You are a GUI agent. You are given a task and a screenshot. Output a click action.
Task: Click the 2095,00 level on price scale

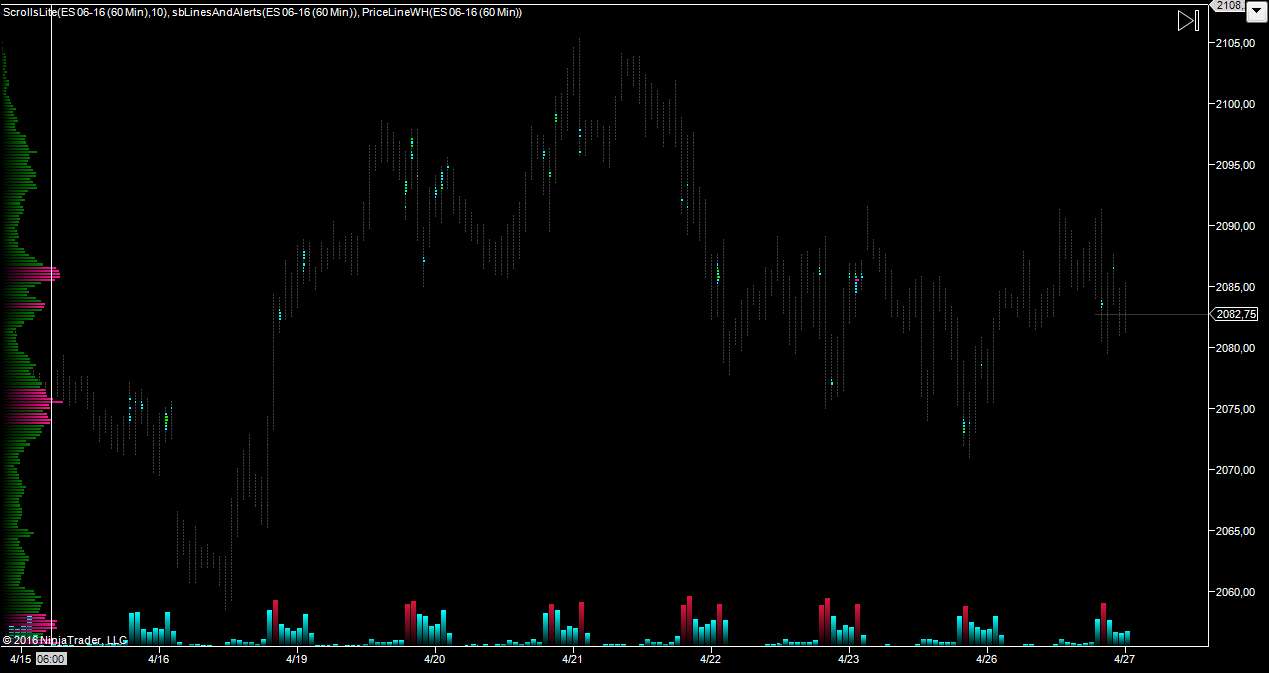pos(1236,165)
